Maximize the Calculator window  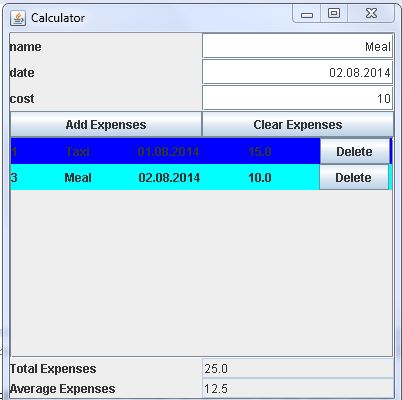tap(334, 14)
